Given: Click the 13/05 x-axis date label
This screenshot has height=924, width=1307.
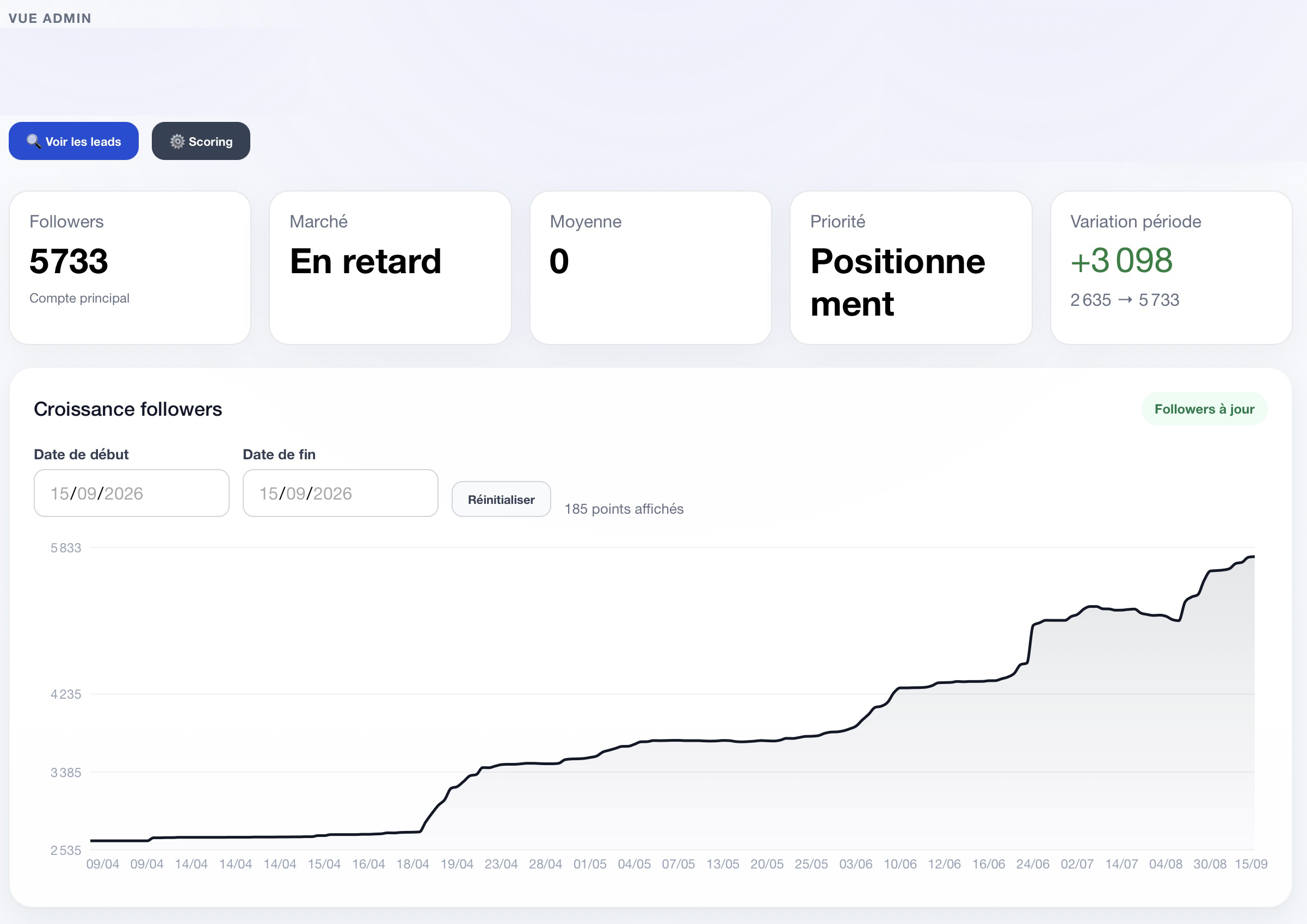Looking at the screenshot, I should [x=723, y=864].
